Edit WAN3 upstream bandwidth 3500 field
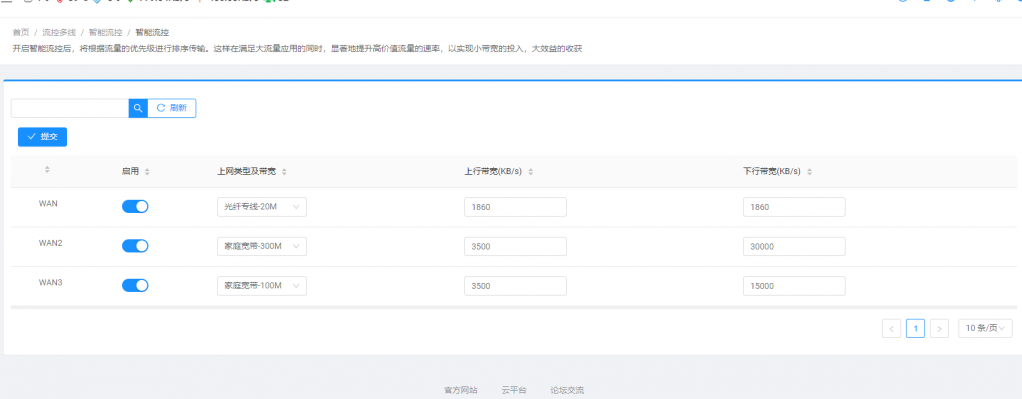The width and height of the screenshot is (1022, 399). [516, 286]
